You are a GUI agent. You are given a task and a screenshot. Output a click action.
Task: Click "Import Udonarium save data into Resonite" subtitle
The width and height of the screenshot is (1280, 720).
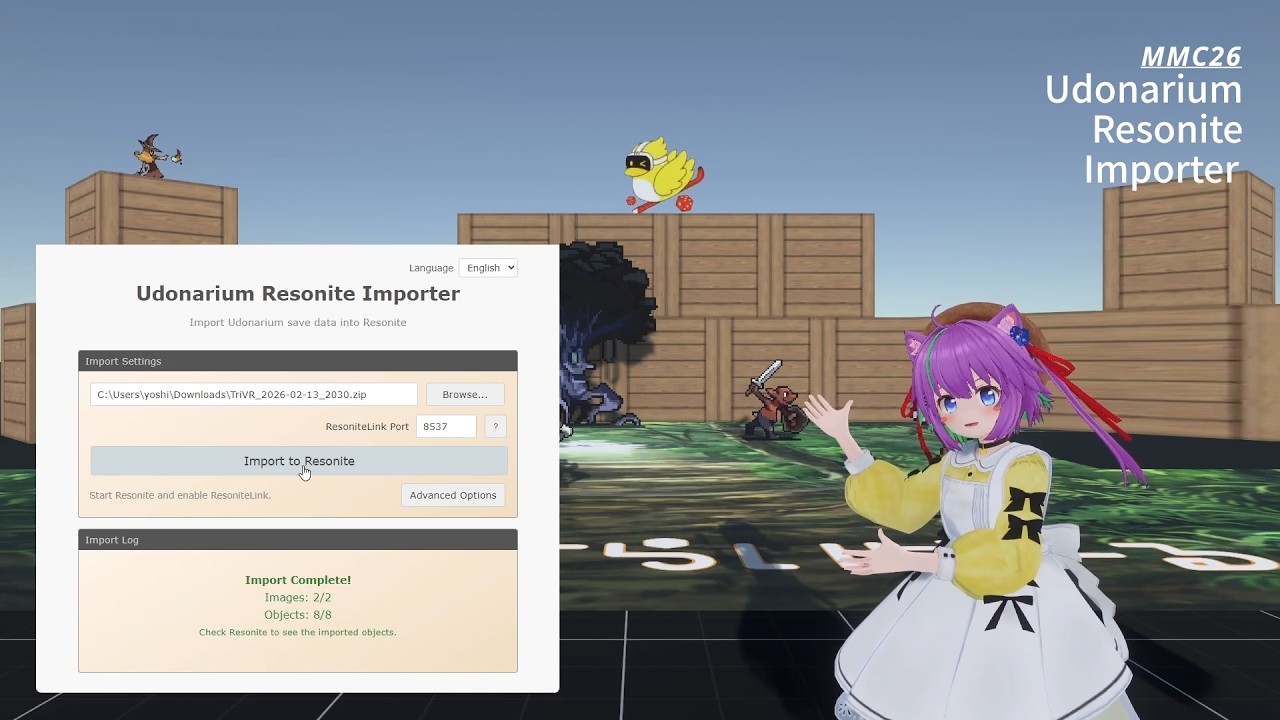pyautogui.click(x=298, y=322)
